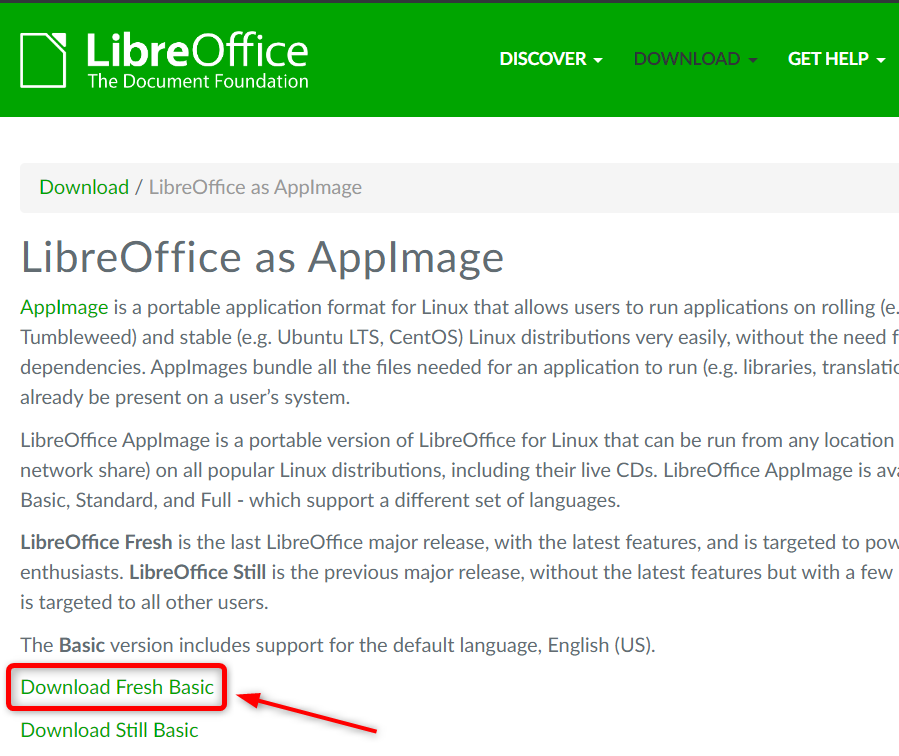Click the highlighted Download Fresh Basic box
The image size is (899, 756).
coord(116,688)
